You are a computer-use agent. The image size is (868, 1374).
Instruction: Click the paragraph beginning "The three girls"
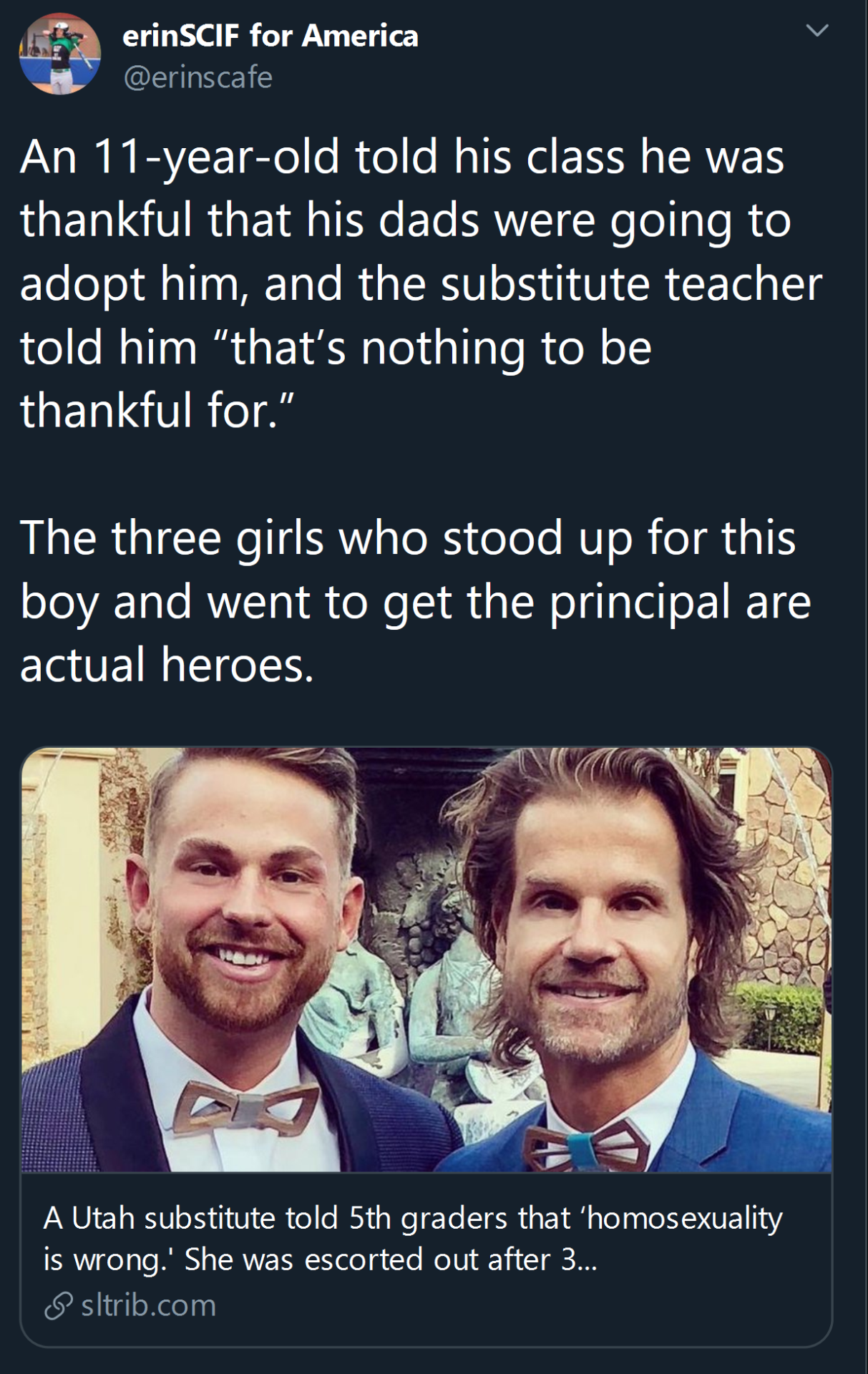click(x=415, y=600)
